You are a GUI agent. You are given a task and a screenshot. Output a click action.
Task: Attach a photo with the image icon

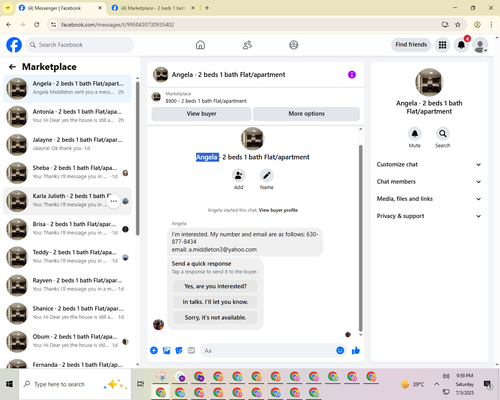tap(167, 350)
